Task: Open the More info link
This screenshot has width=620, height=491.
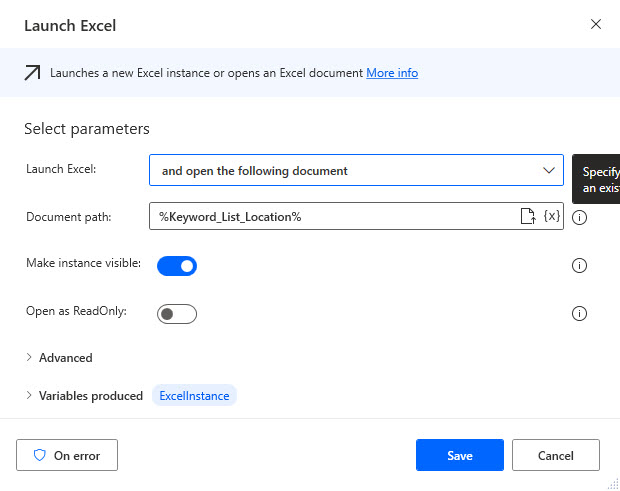Action: coord(392,73)
